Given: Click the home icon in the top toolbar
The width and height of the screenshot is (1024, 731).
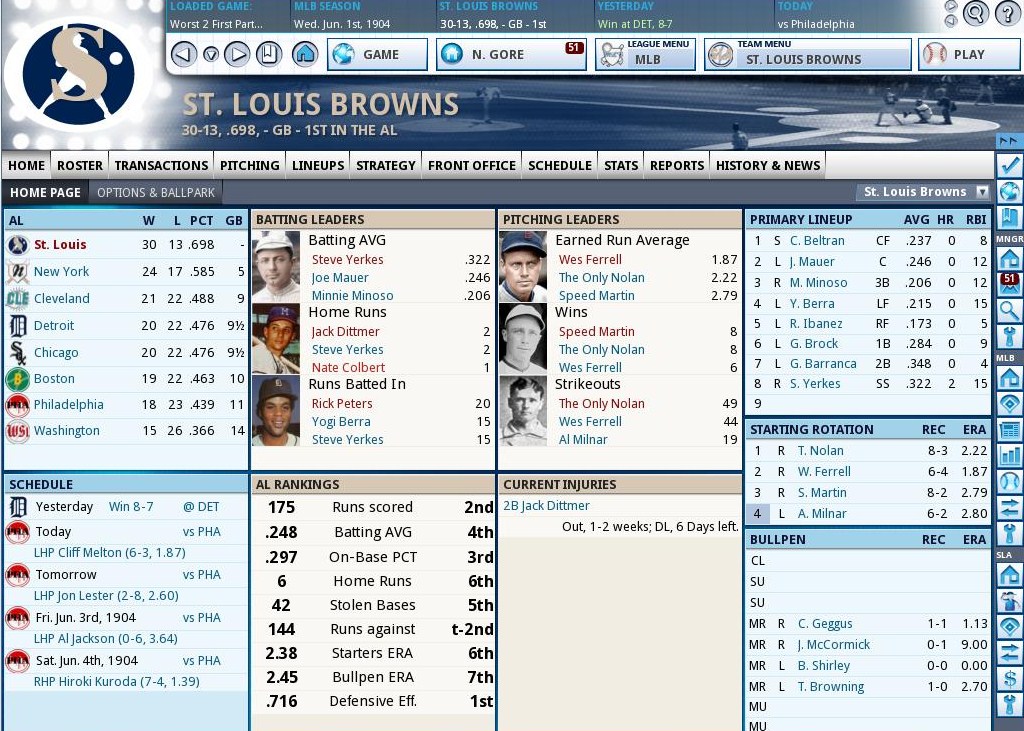Looking at the screenshot, I should point(305,54).
